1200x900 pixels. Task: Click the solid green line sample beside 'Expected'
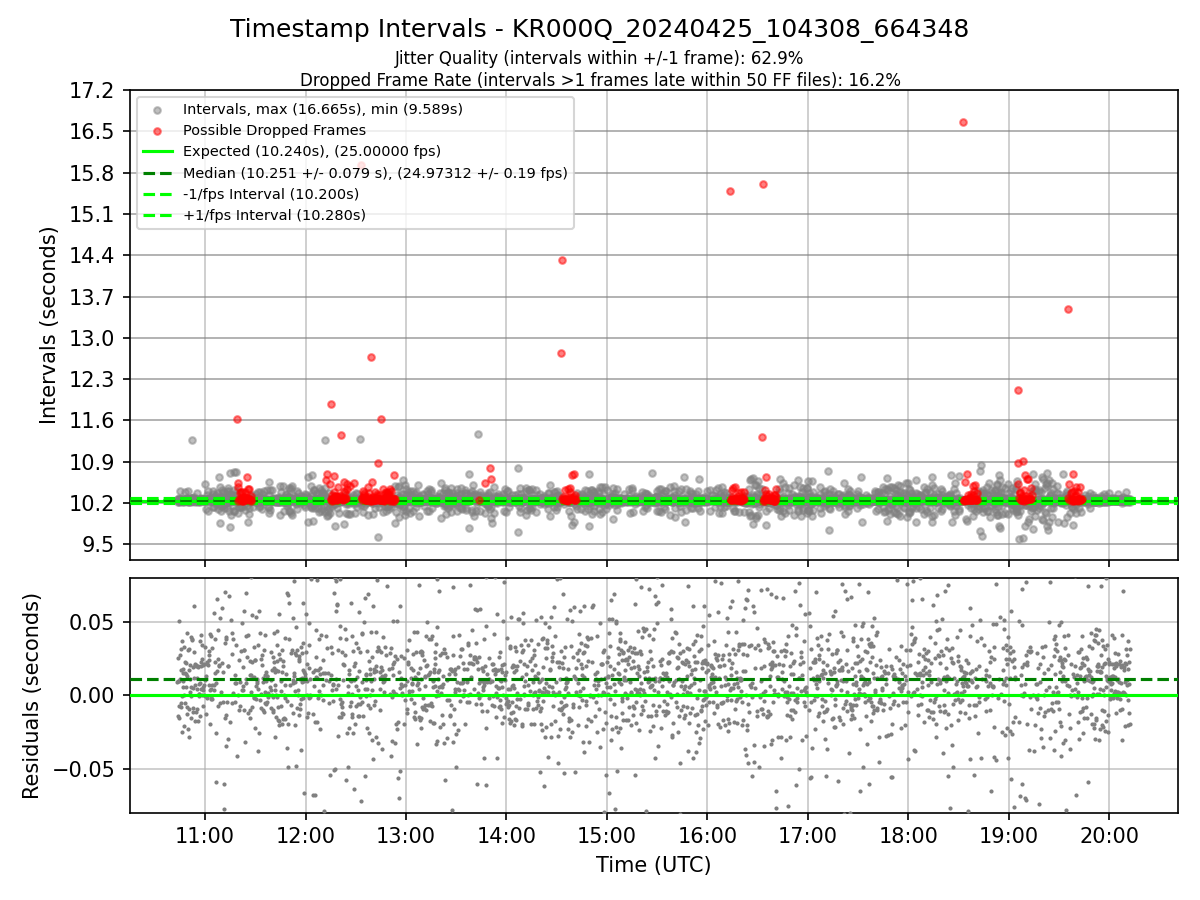click(x=158, y=152)
